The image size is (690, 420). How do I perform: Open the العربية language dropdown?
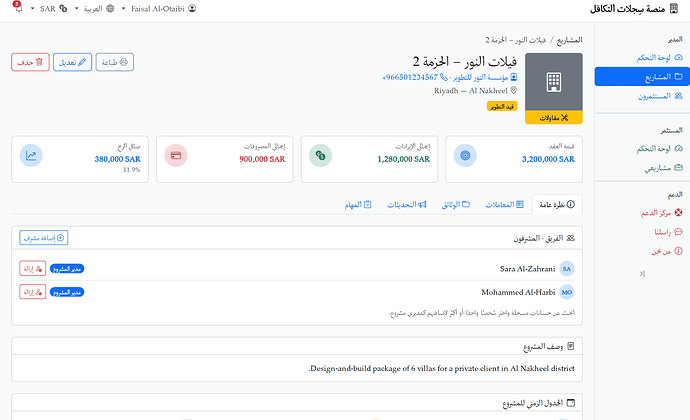click(x=95, y=8)
